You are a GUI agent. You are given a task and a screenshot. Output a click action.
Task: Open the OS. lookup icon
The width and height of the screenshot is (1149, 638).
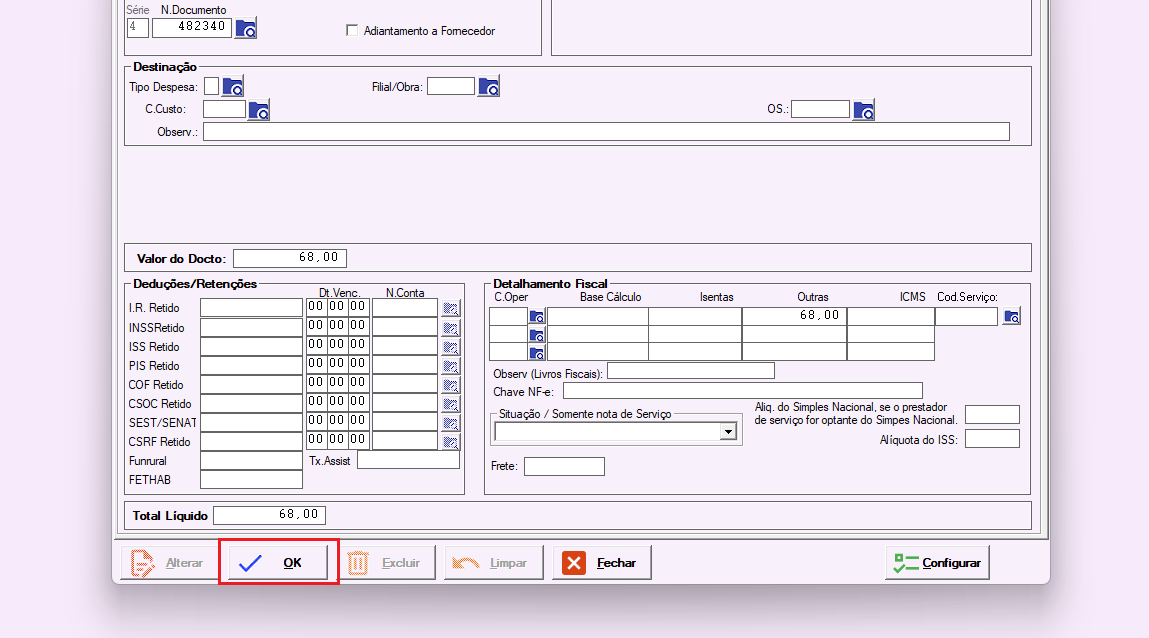tap(864, 110)
